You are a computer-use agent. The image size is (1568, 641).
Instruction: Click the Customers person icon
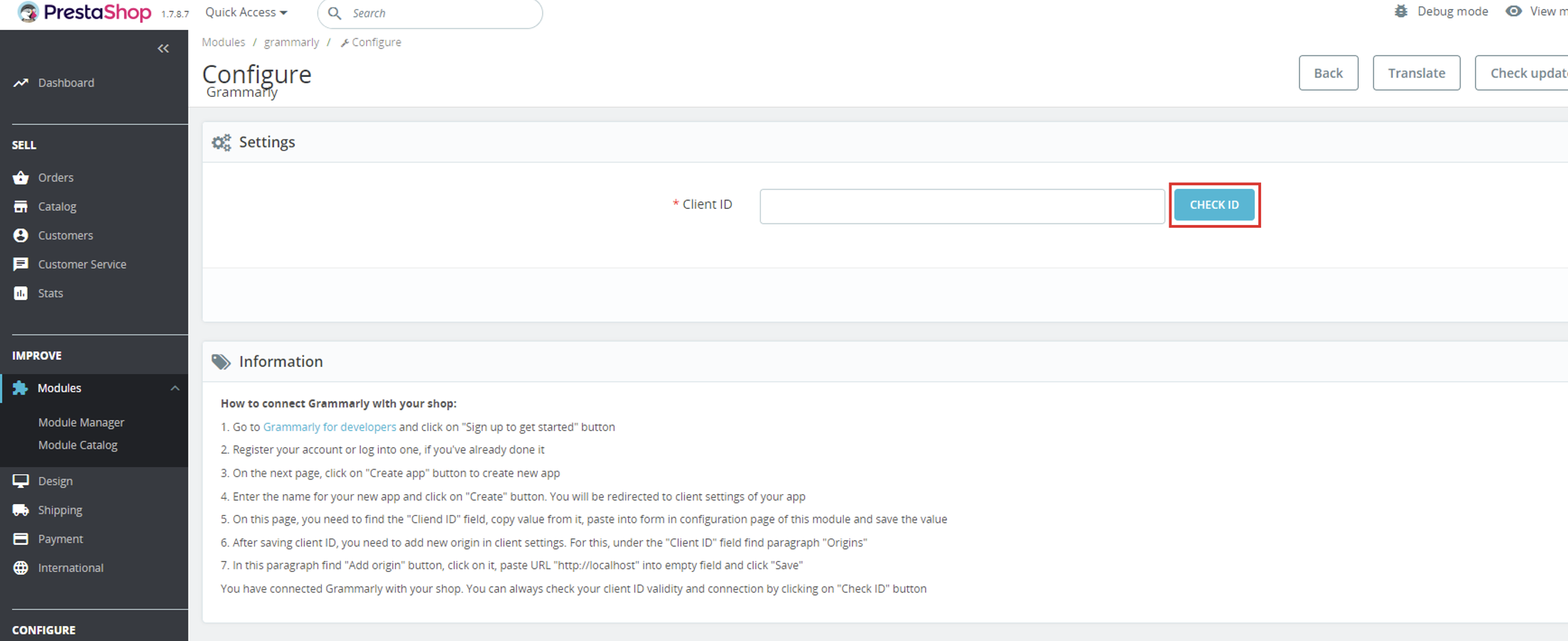click(21, 235)
